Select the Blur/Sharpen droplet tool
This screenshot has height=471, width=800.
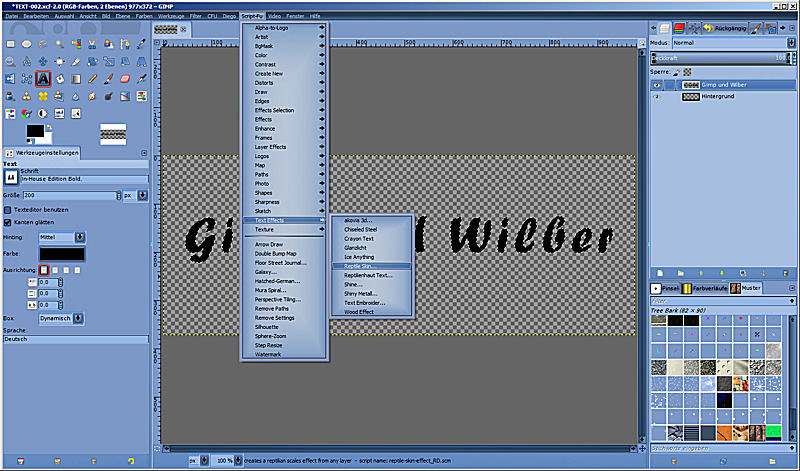coord(76,96)
